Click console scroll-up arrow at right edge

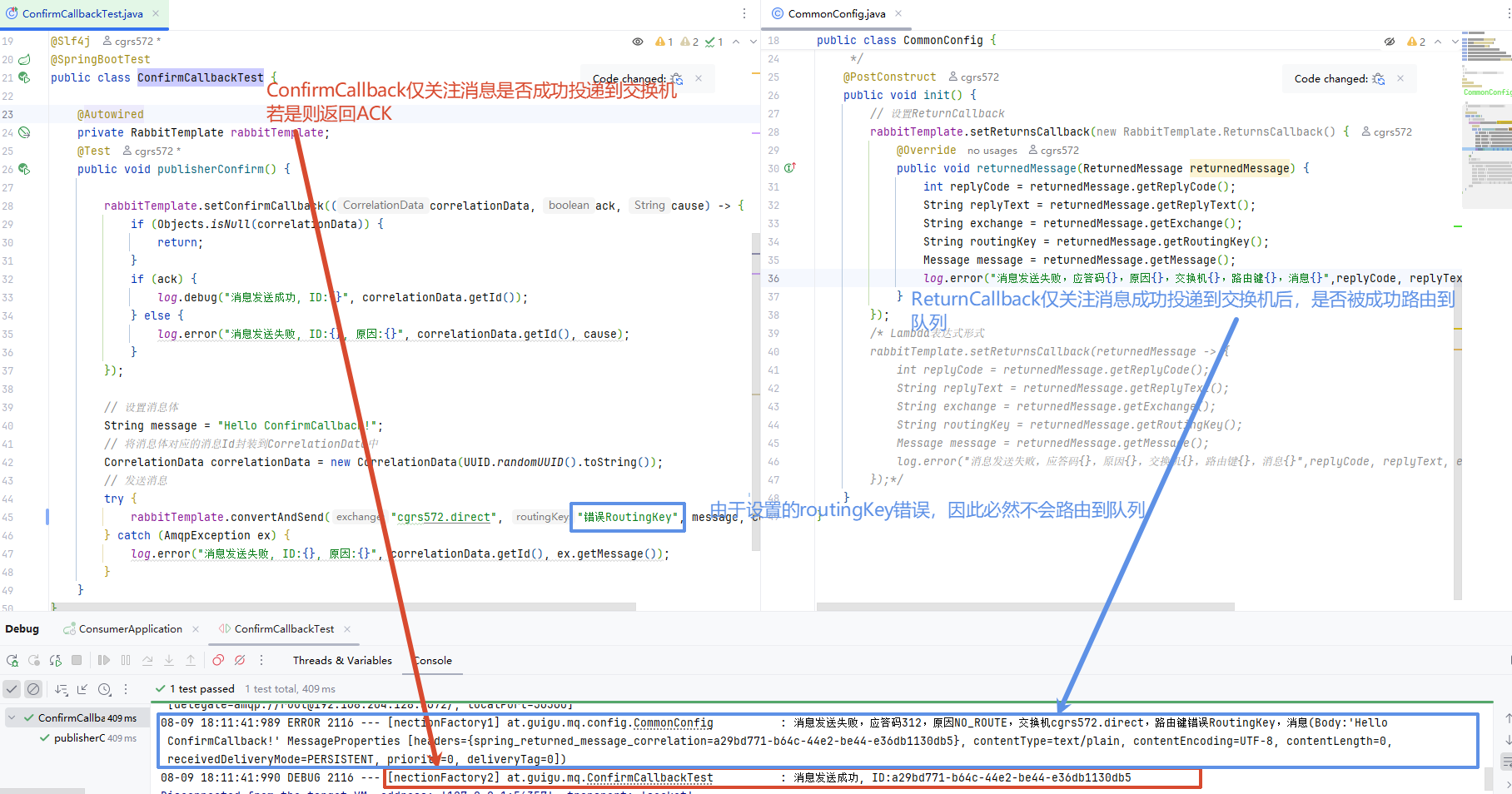(x=1508, y=717)
